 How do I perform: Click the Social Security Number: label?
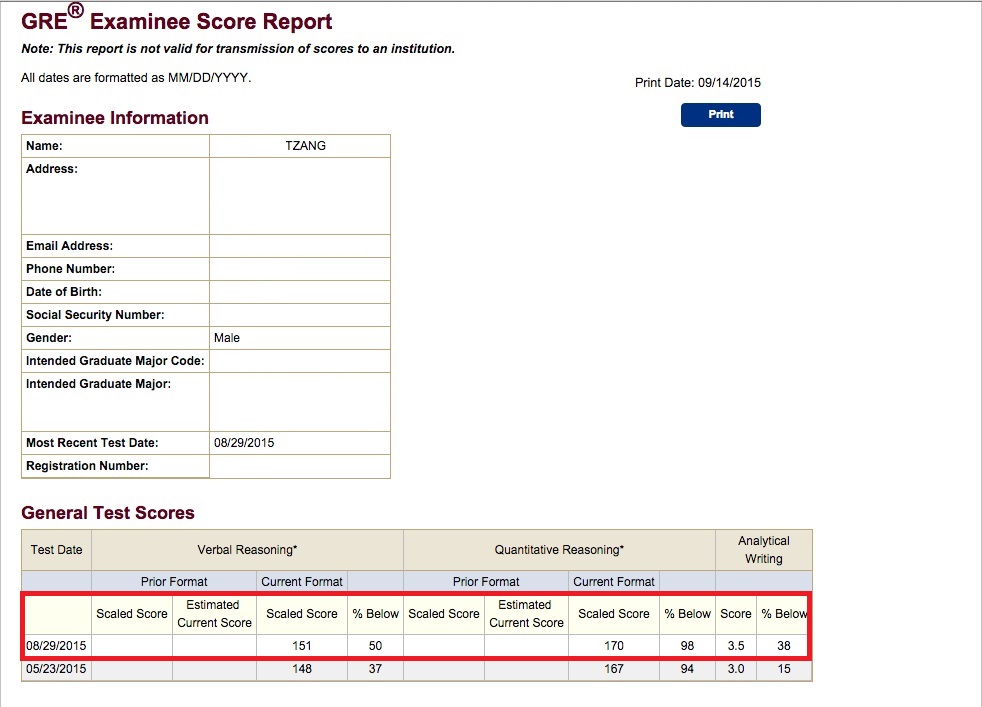point(95,315)
